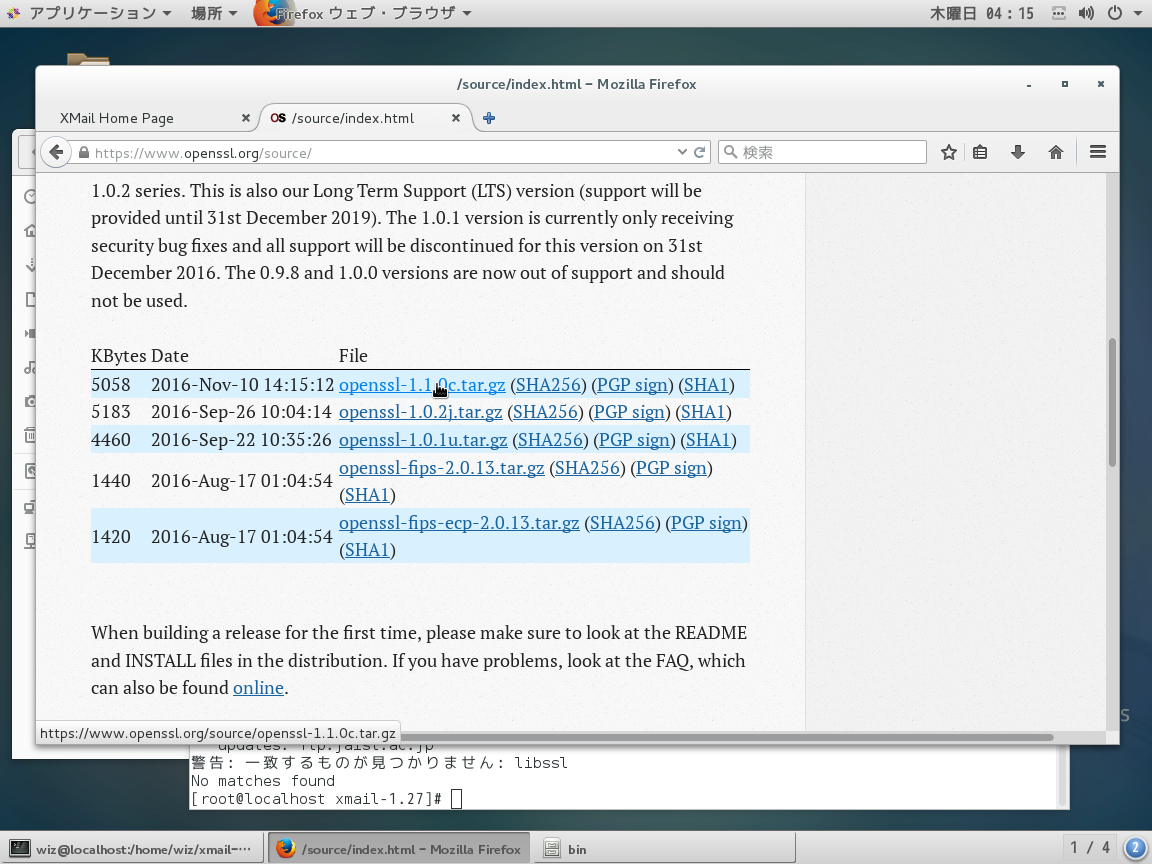Open openssl-fips-ecp-2.0.13.tar.gz link
Viewport: 1152px width, 864px height.
[458, 522]
